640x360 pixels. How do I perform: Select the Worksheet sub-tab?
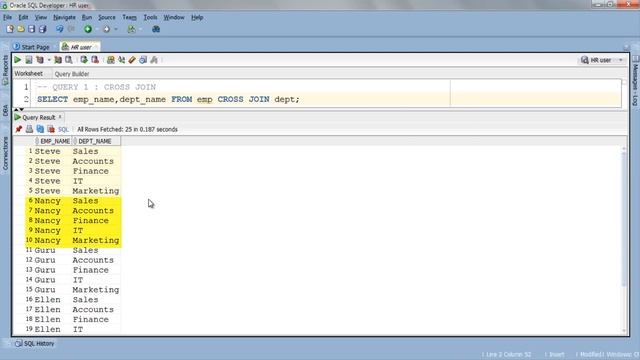(x=28, y=73)
